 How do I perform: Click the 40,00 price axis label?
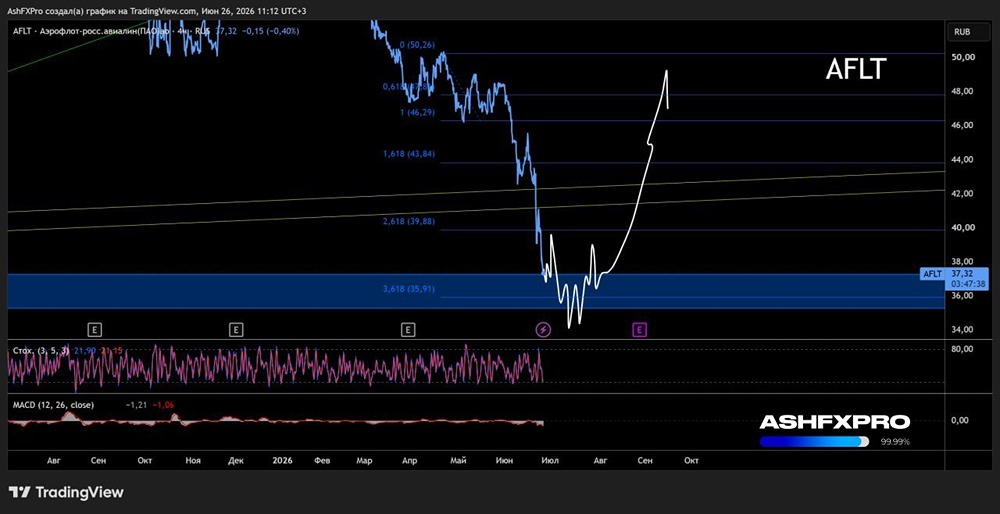962,228
